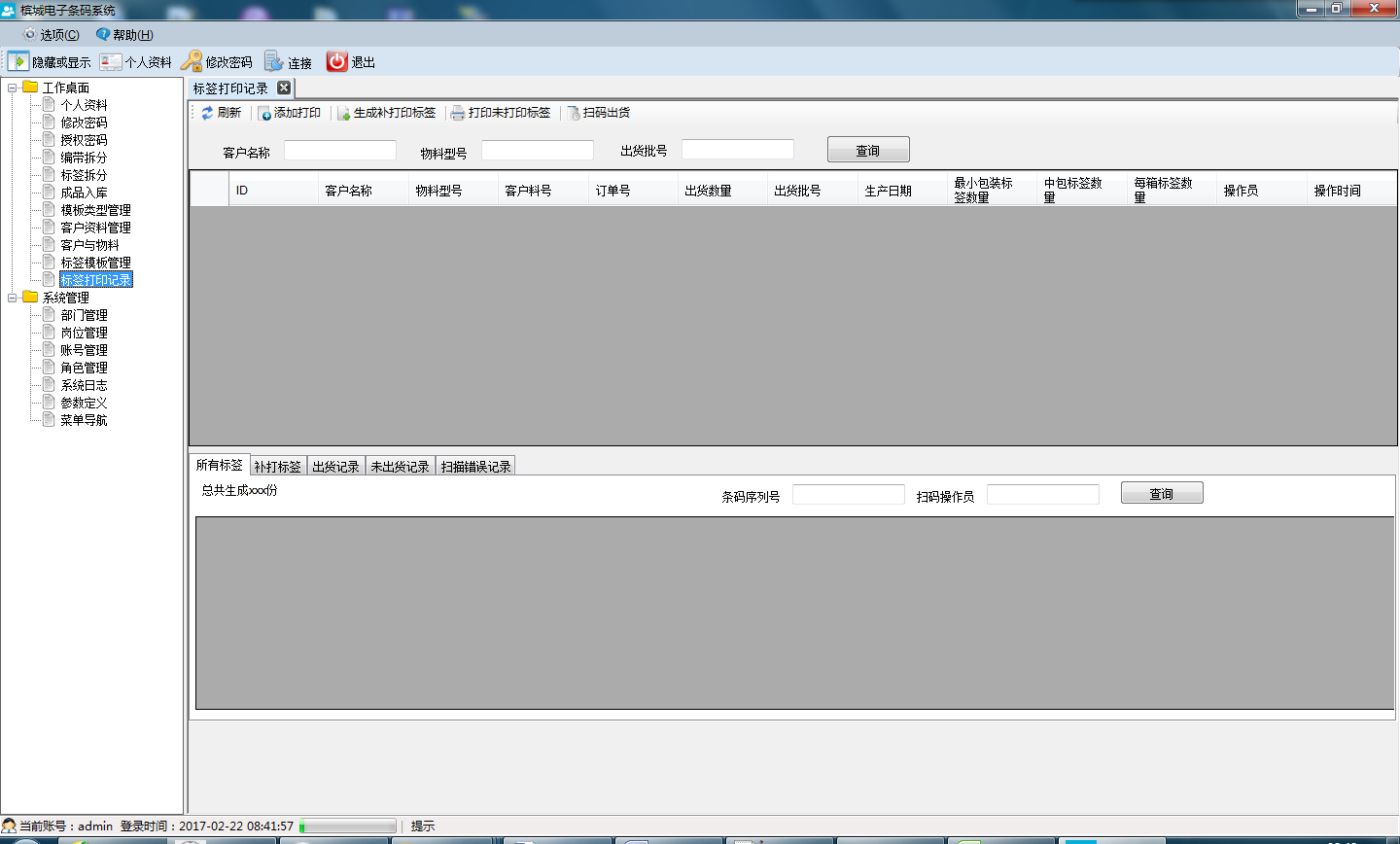Image resolution: width=1400 pixels, height=844 pixels.
Task: Click the 隐藏或显示 toolbar icon
Action: (x=18, y=61)
